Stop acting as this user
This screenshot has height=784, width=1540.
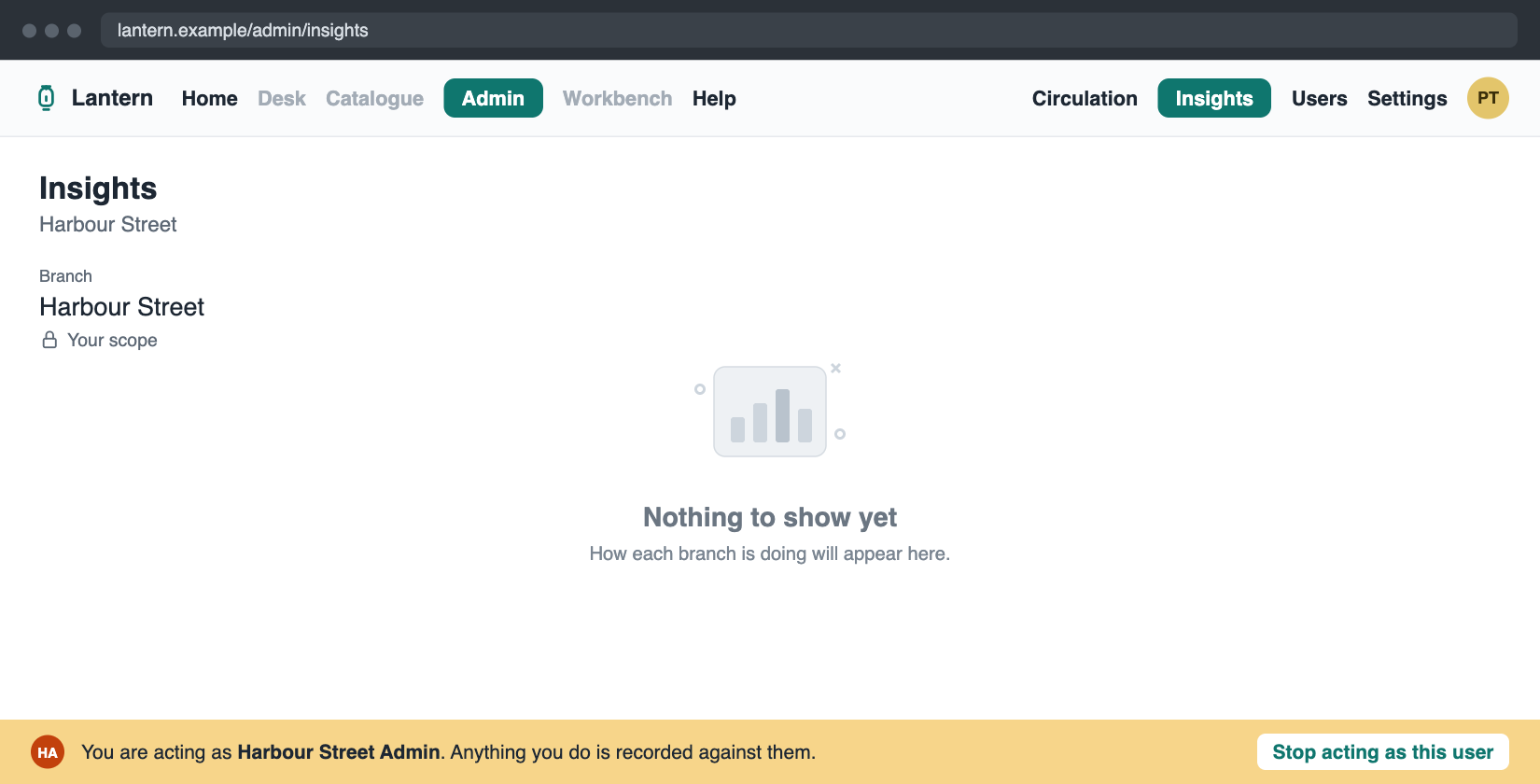pos(1383,752)
